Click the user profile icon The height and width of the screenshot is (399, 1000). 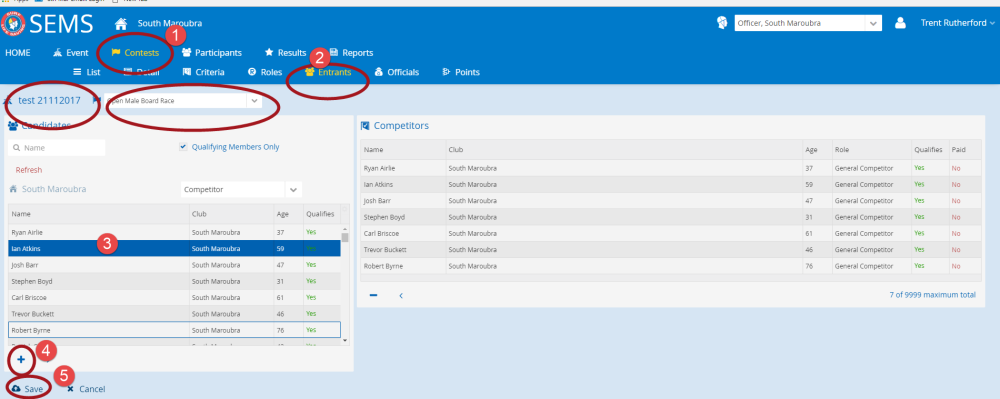[x=900, y=23]
